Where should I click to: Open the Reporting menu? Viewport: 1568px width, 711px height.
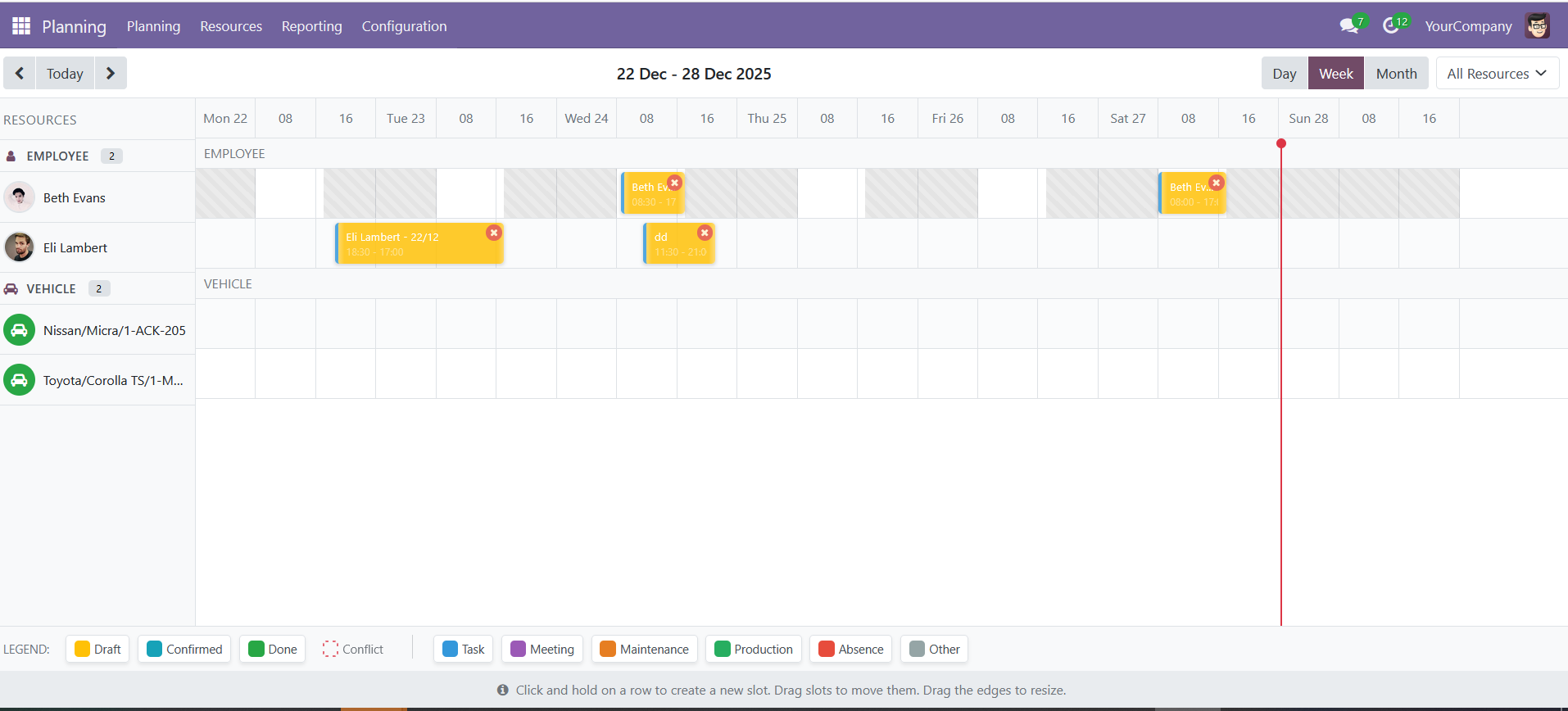[312, 26]
